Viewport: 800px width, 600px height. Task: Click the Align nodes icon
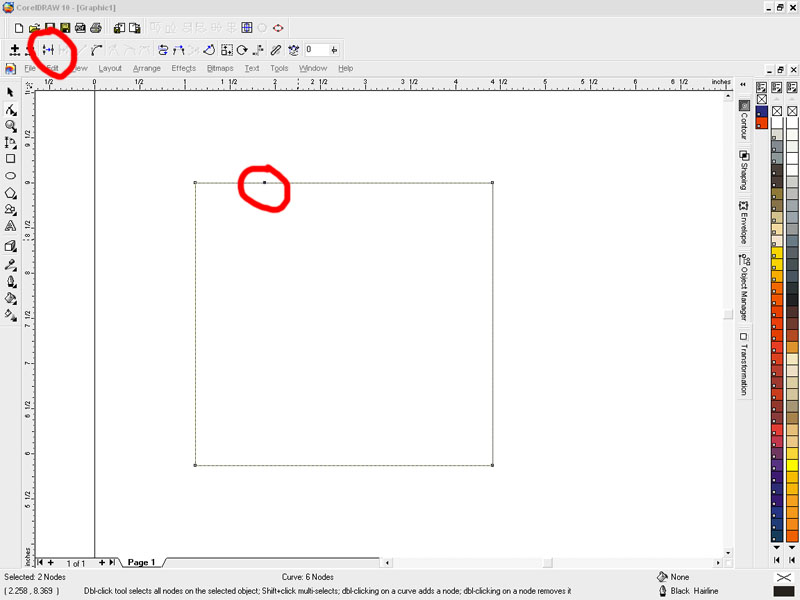[x=259, y=50]
